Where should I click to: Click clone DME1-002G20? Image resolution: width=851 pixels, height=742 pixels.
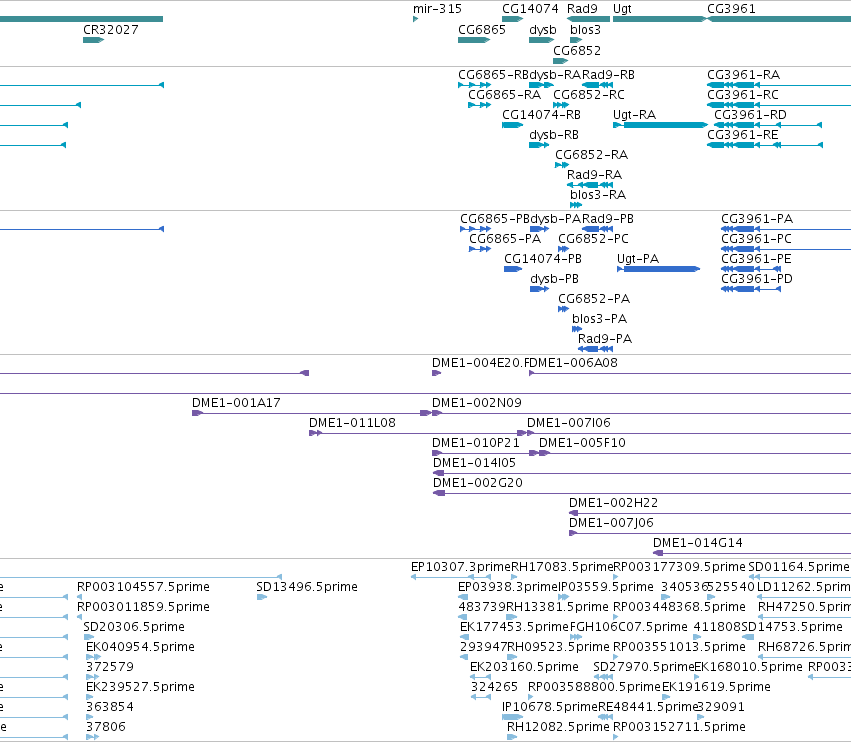point(478,483)
